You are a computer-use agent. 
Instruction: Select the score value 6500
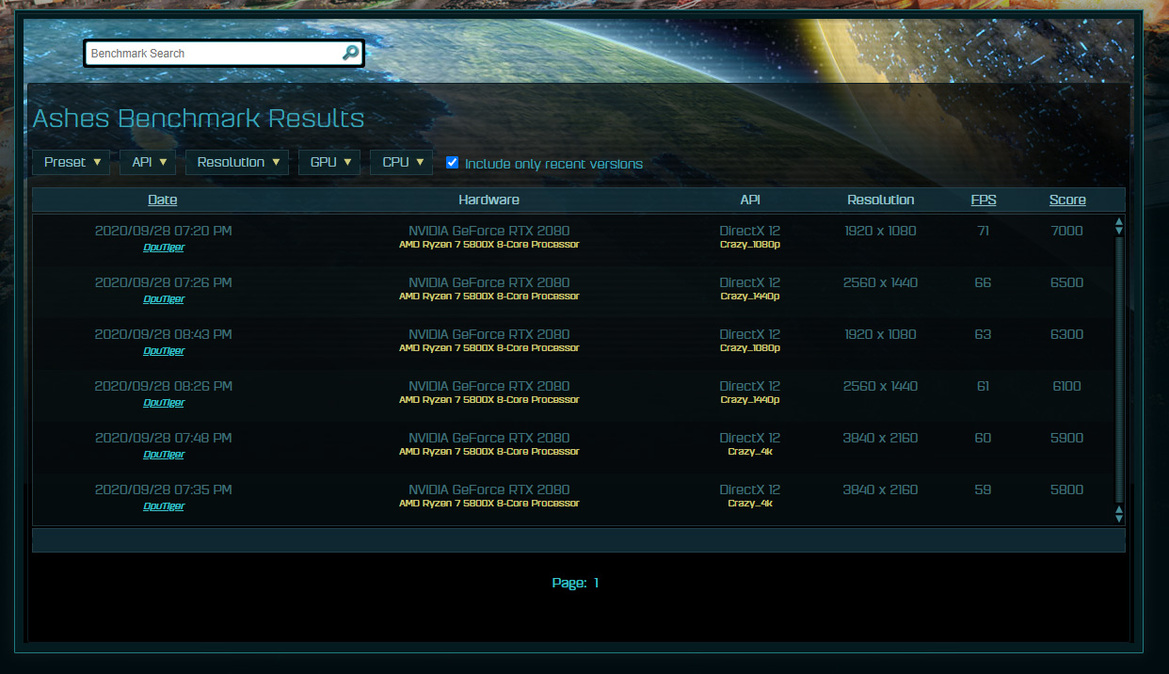(x=1067, y=283)
